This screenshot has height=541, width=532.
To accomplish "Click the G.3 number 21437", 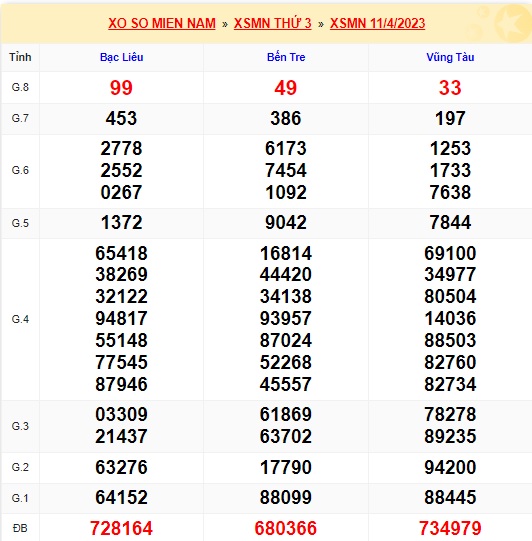I will click(121, 436).
